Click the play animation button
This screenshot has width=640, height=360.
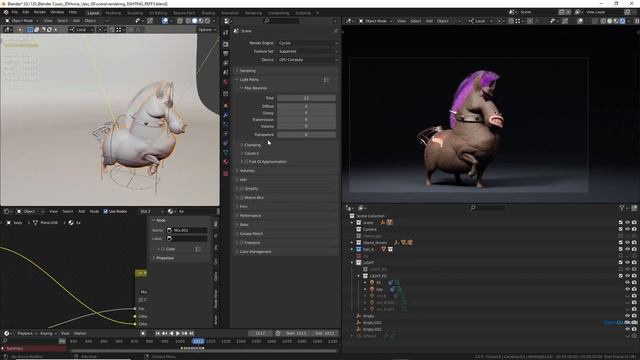click(x=178, y=333)
